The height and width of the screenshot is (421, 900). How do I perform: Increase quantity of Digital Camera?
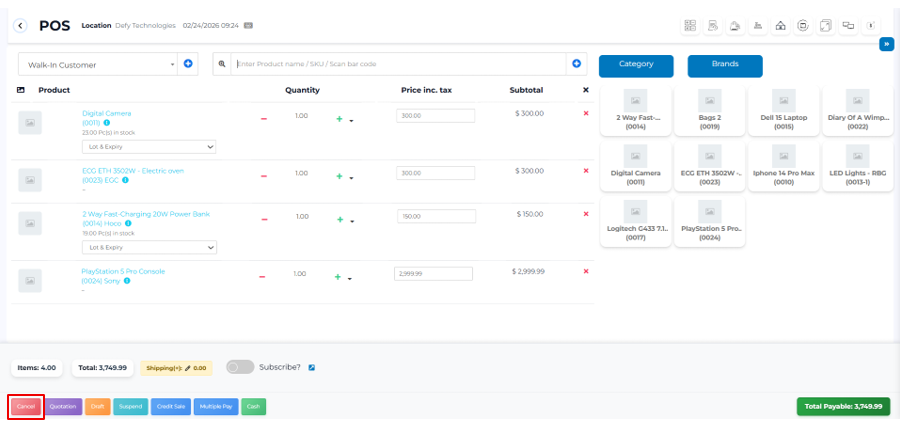click(x=339, y=119)
